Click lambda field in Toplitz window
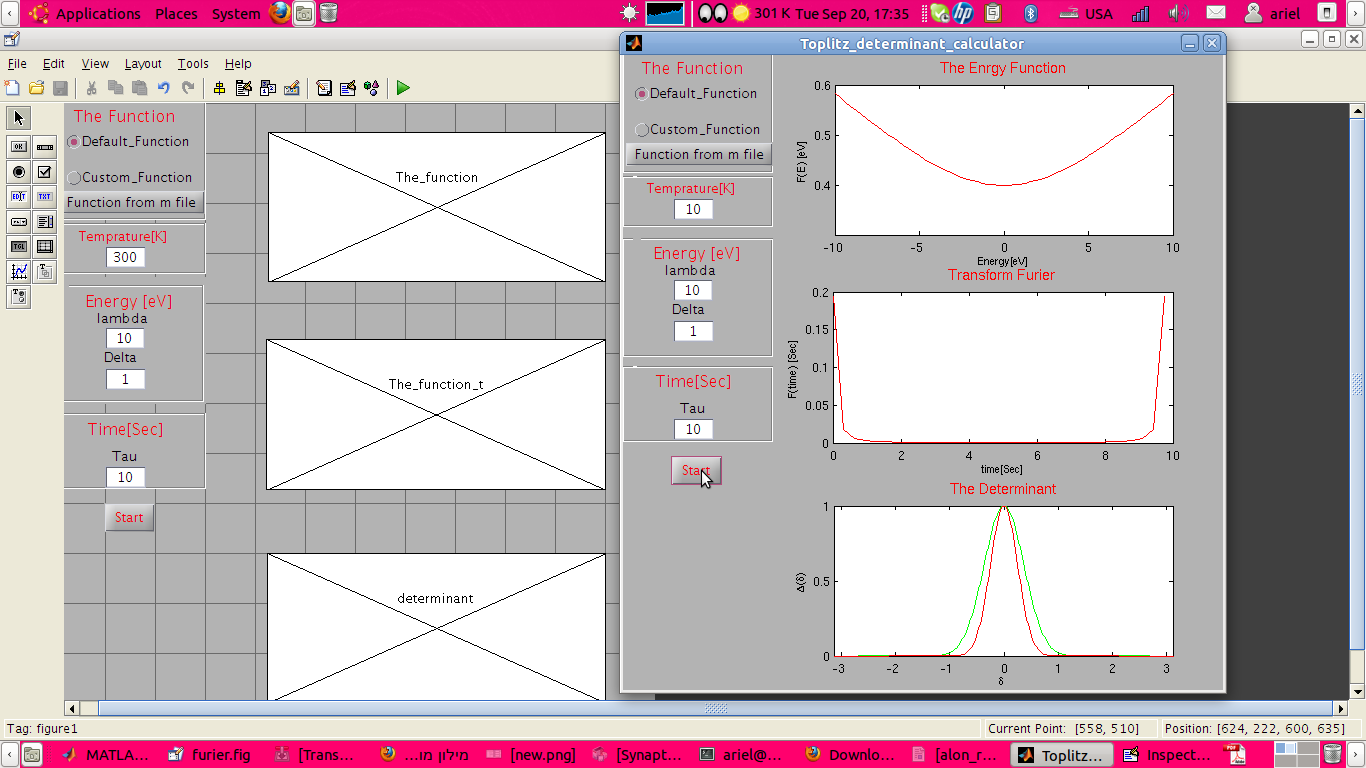The width and height of the screenshot is (1366, 768). (693, 290)
